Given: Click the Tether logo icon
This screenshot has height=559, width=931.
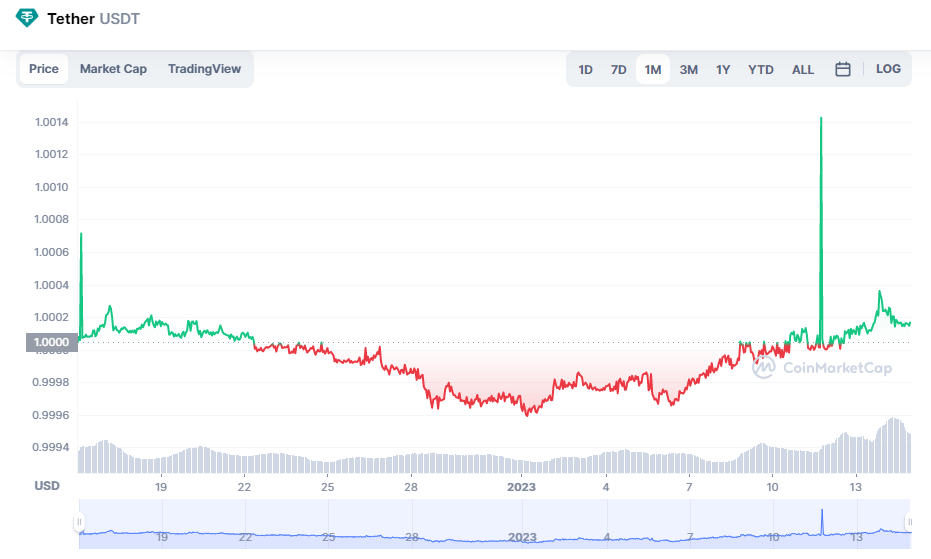Looking at the screenshot, I should 26,18.
